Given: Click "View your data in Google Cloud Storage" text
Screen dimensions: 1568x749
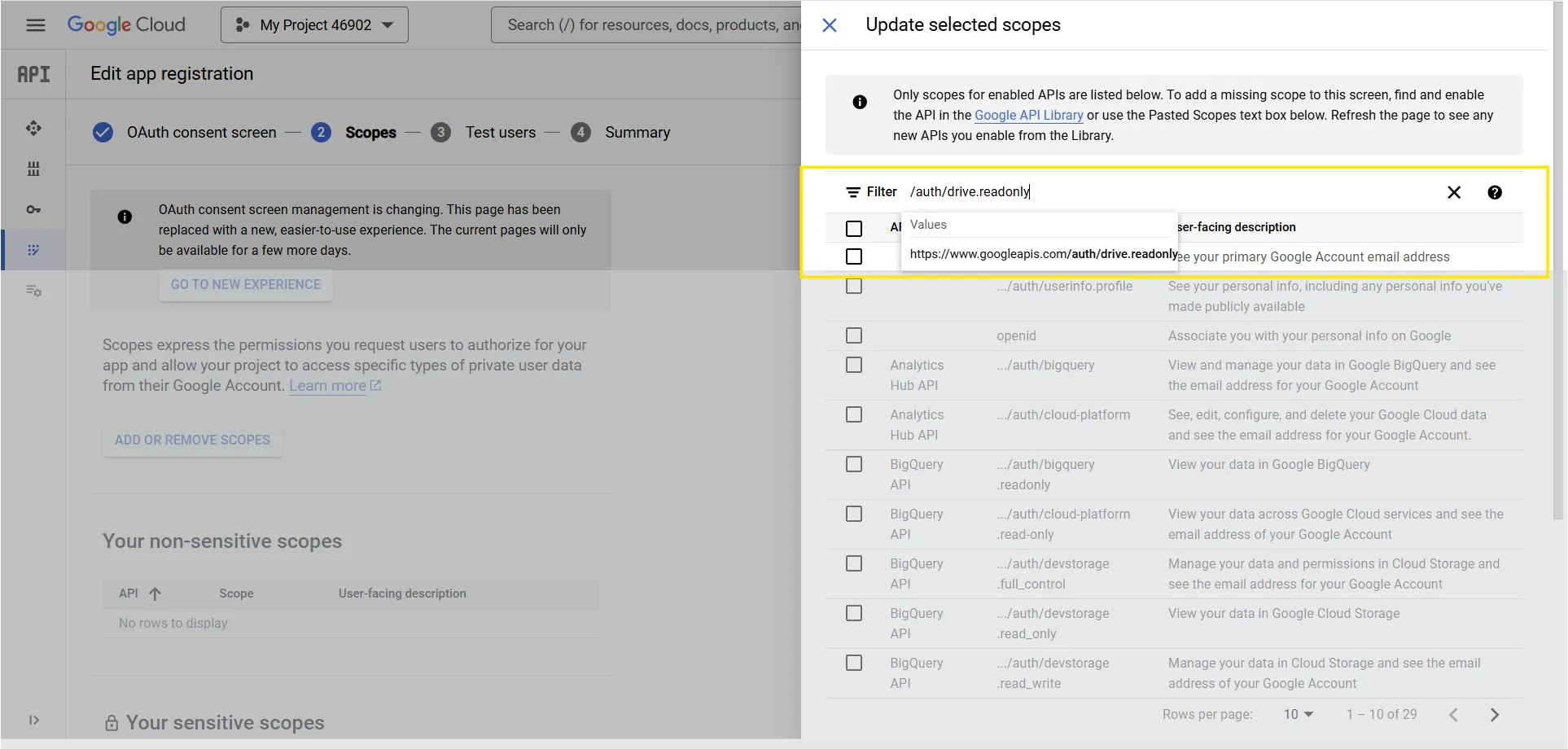Looking at the screenshot, I should tap(1284, 614).
